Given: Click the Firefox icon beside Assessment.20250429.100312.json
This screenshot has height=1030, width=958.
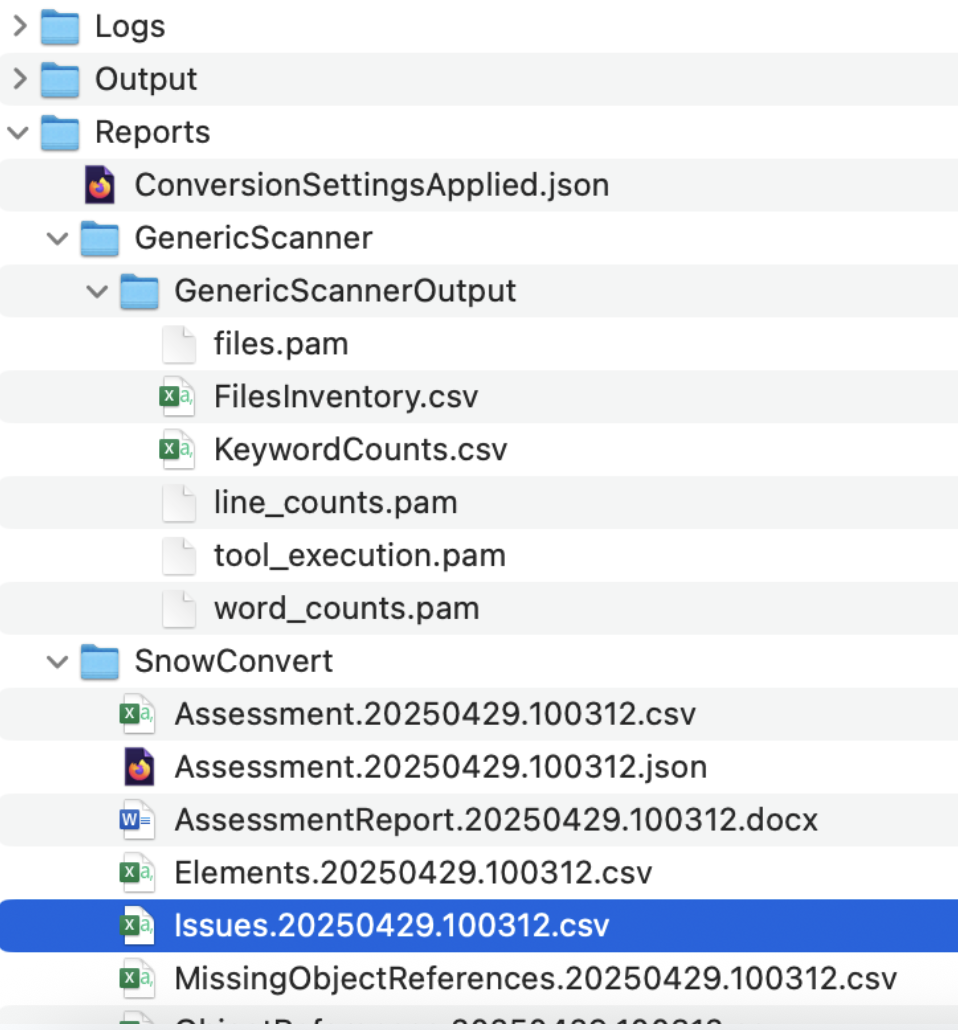Looking at the screenshot, I should pyautogui.click(x=139, y=767).
